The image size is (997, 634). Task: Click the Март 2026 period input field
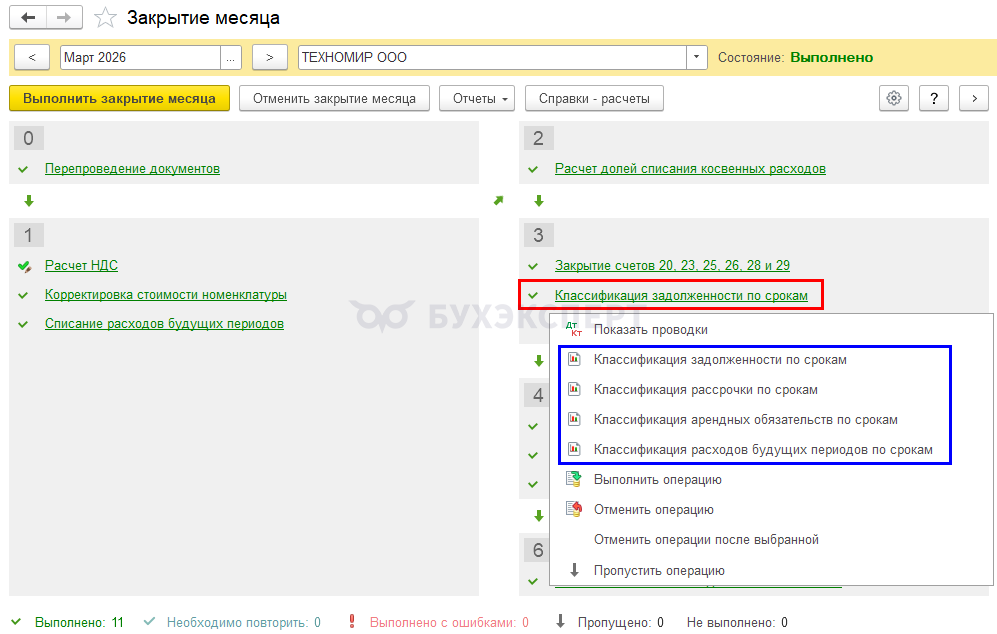[139, 57]
